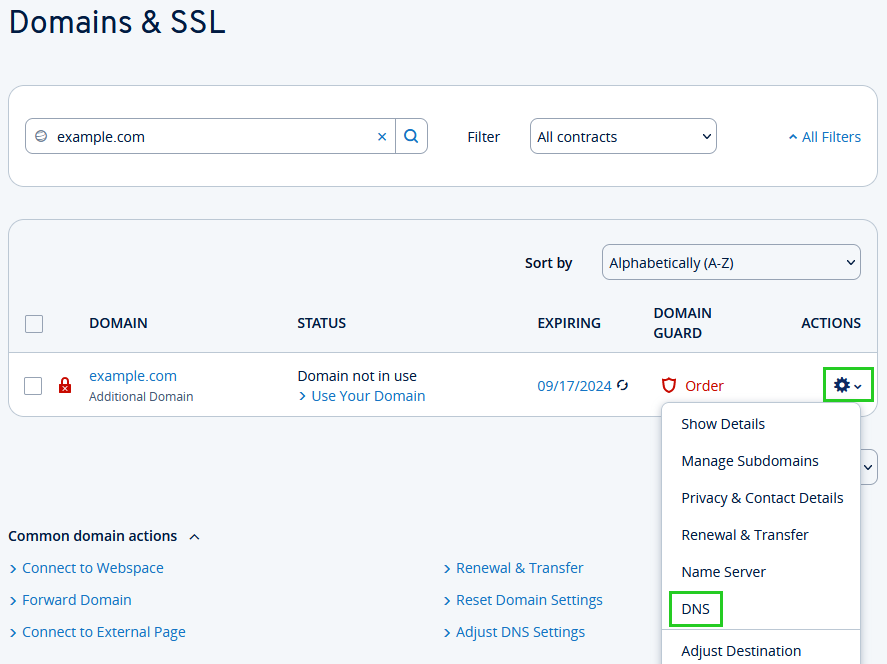Collapse the Common domain actions section

point(194,536)
